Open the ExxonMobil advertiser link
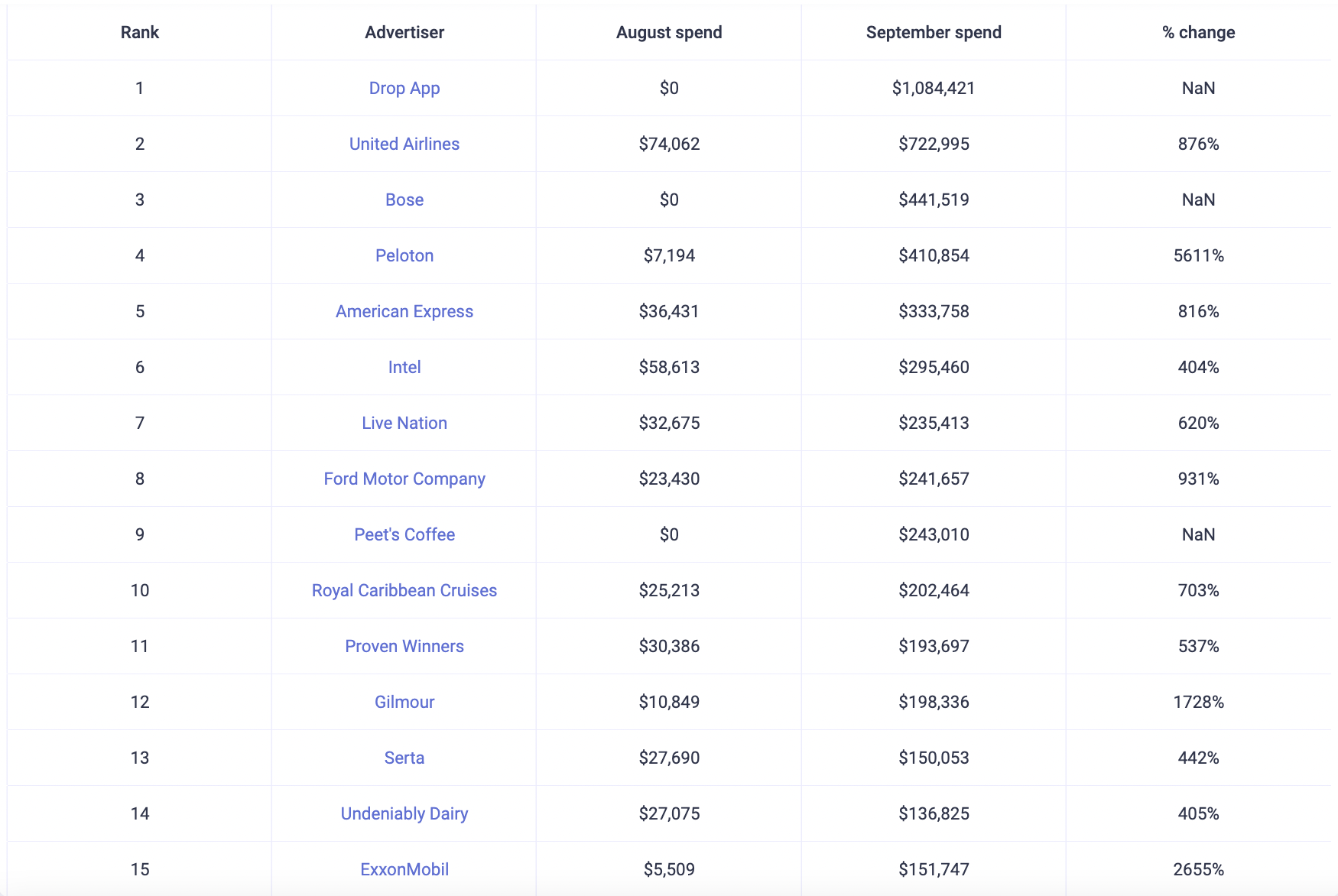Image resolution: width=1338 pixels, height=896 pixels. pos(404,869)
